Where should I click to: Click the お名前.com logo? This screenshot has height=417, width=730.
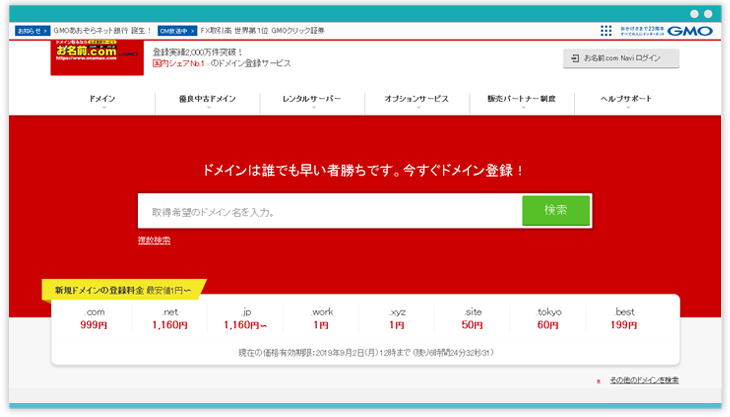97,57
